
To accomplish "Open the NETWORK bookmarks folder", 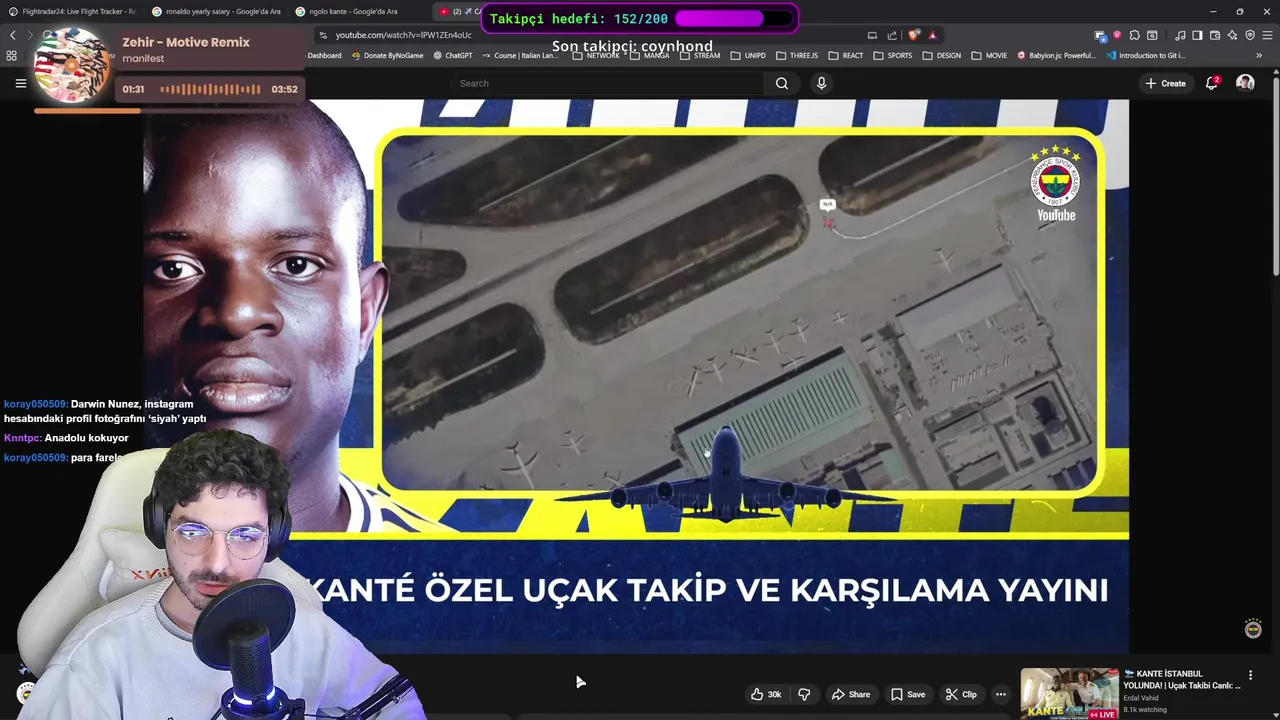I will pos(596,55).
